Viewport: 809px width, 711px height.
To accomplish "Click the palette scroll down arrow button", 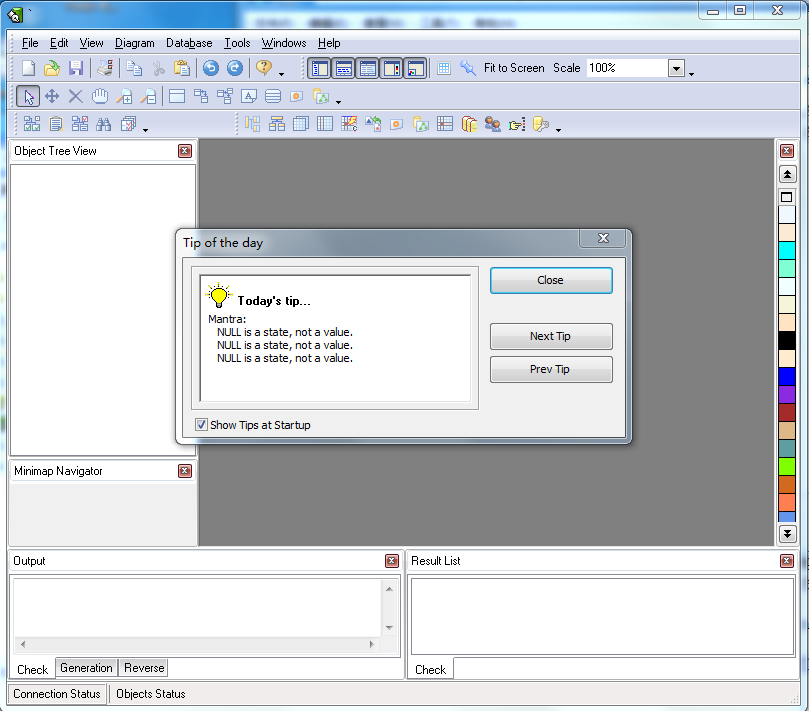I will tap(787, 534).
